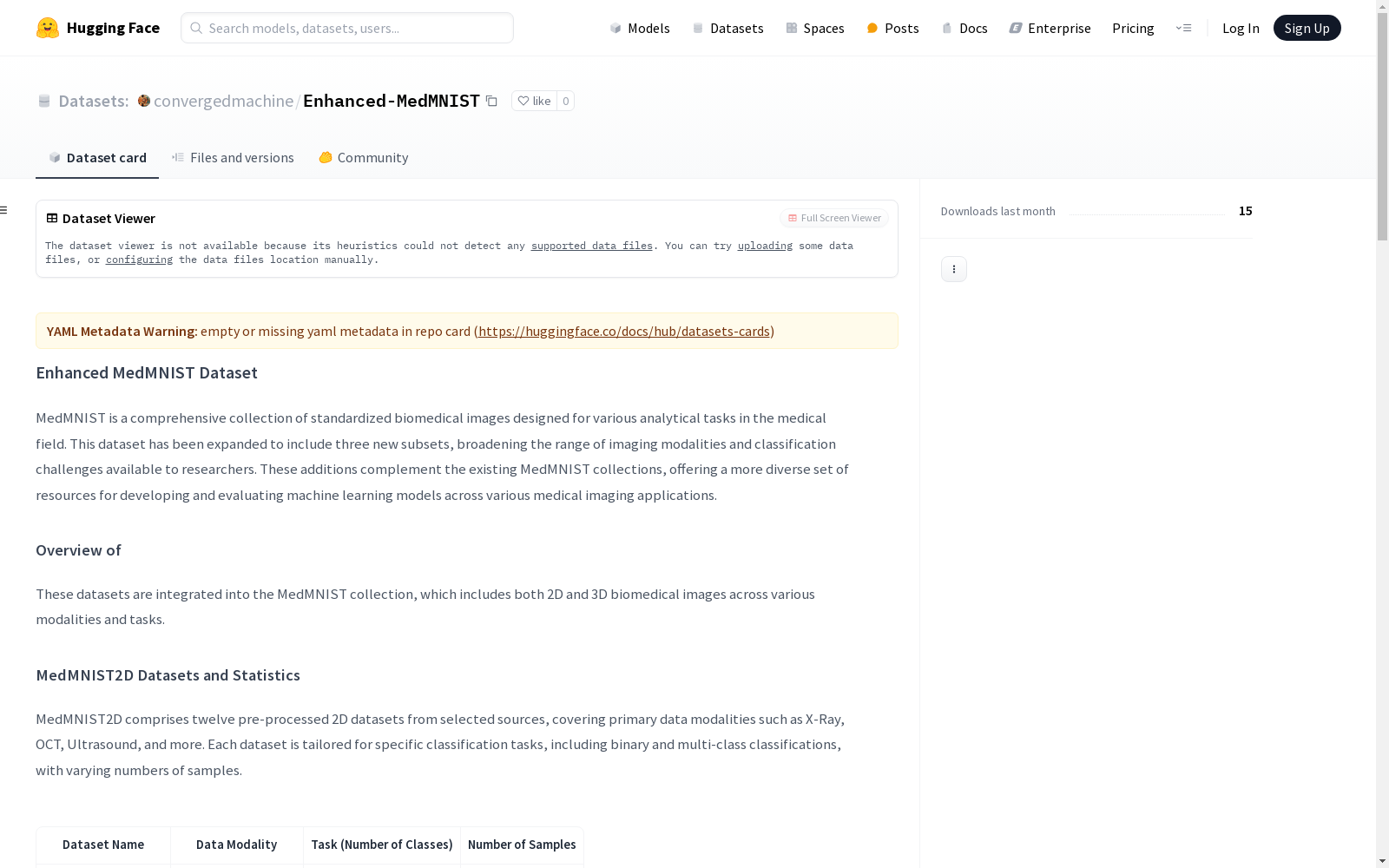Toggle the table of contents sidebar icon
Viewport: 1389px width, 868px height.
(x=4, y=210)
